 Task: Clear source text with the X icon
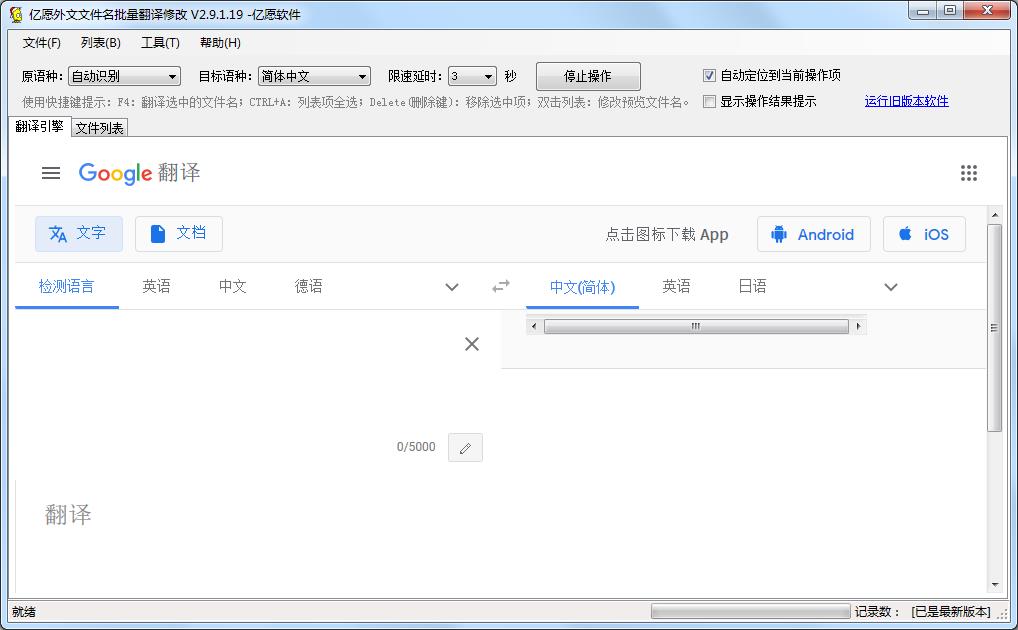(472, 344)
